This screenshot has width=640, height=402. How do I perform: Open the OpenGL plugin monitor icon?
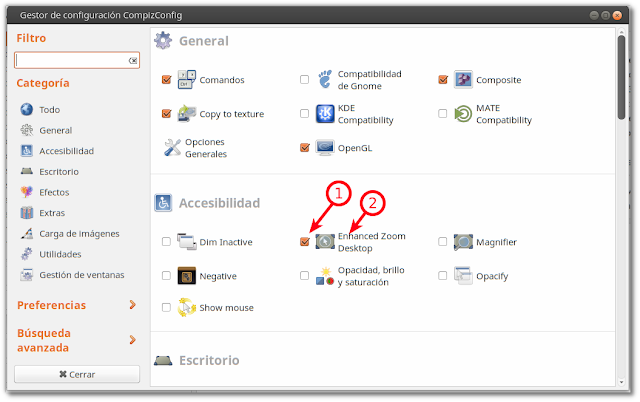(x=325, y=148)
